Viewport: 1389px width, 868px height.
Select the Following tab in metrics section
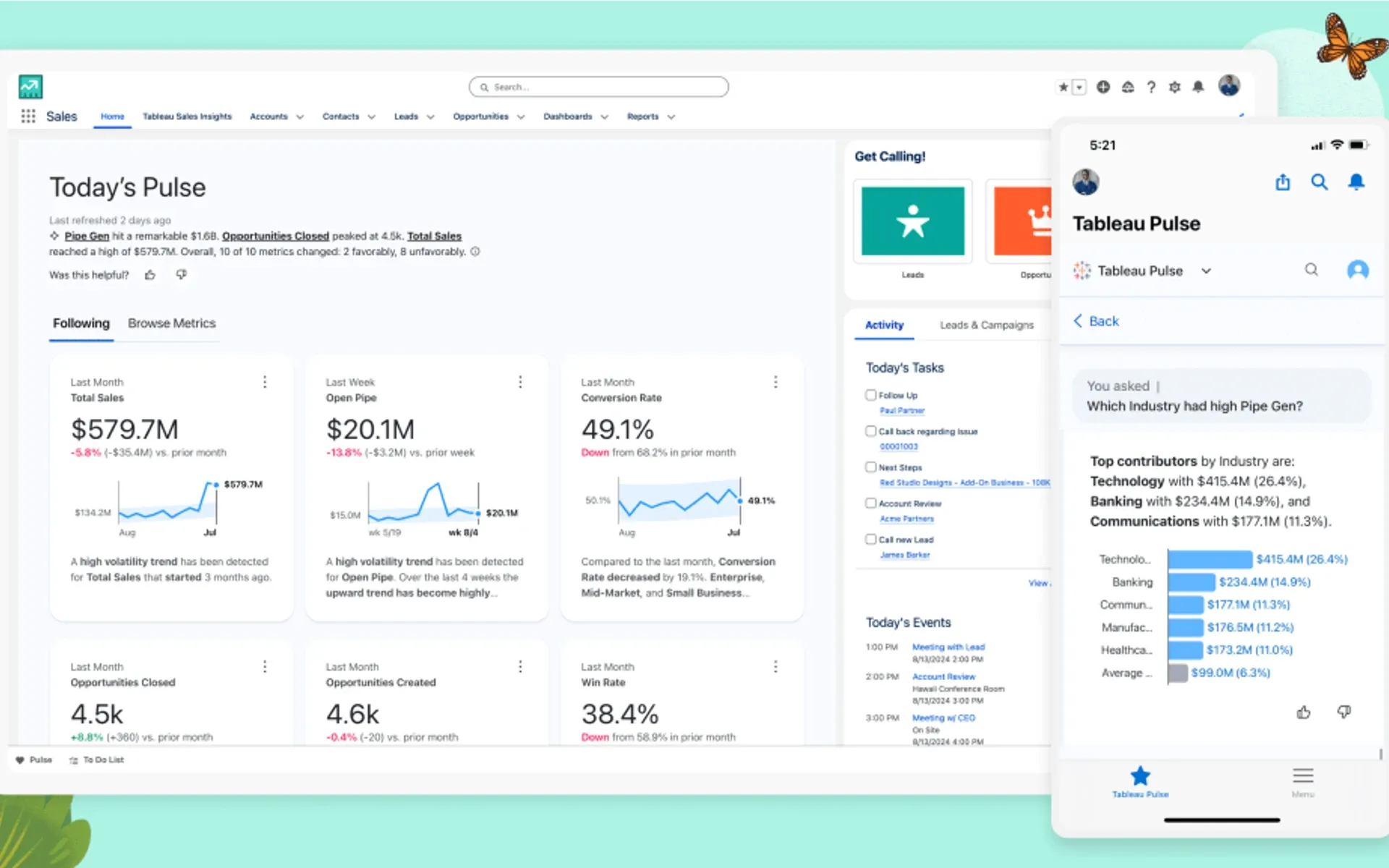click(79, 322)
